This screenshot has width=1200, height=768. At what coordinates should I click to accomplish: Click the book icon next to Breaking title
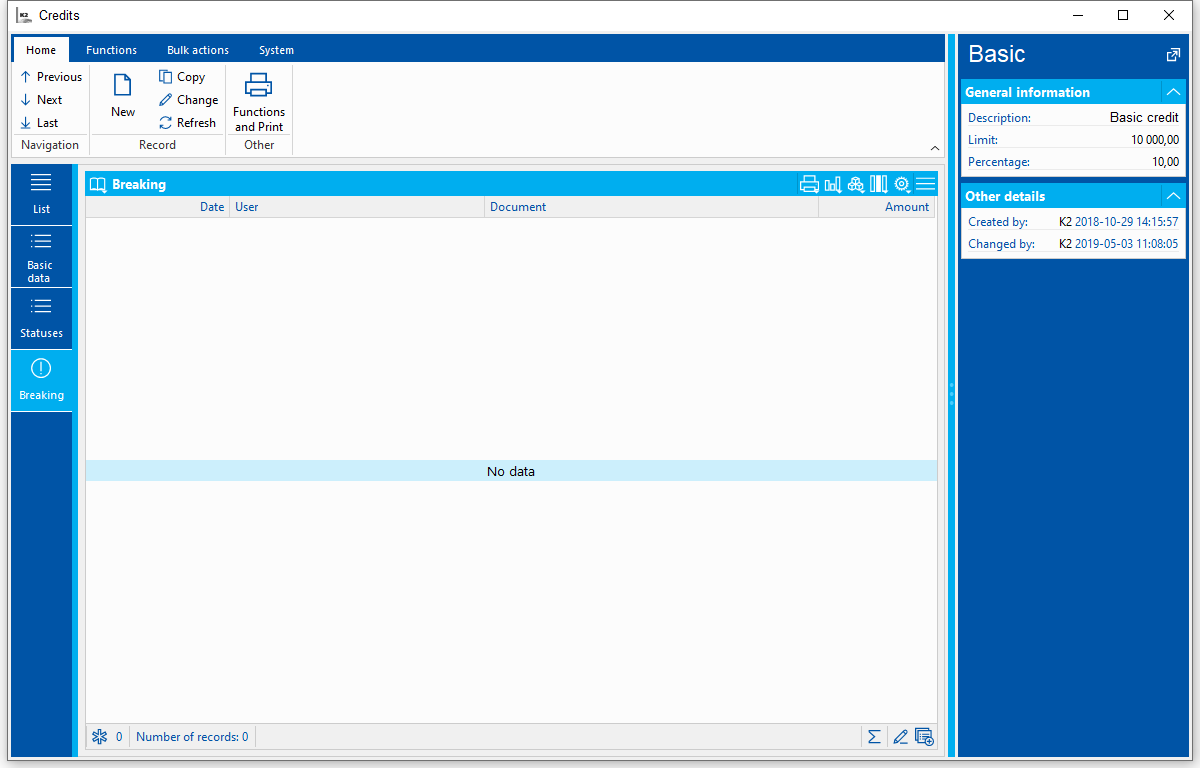tap(97, 184)
